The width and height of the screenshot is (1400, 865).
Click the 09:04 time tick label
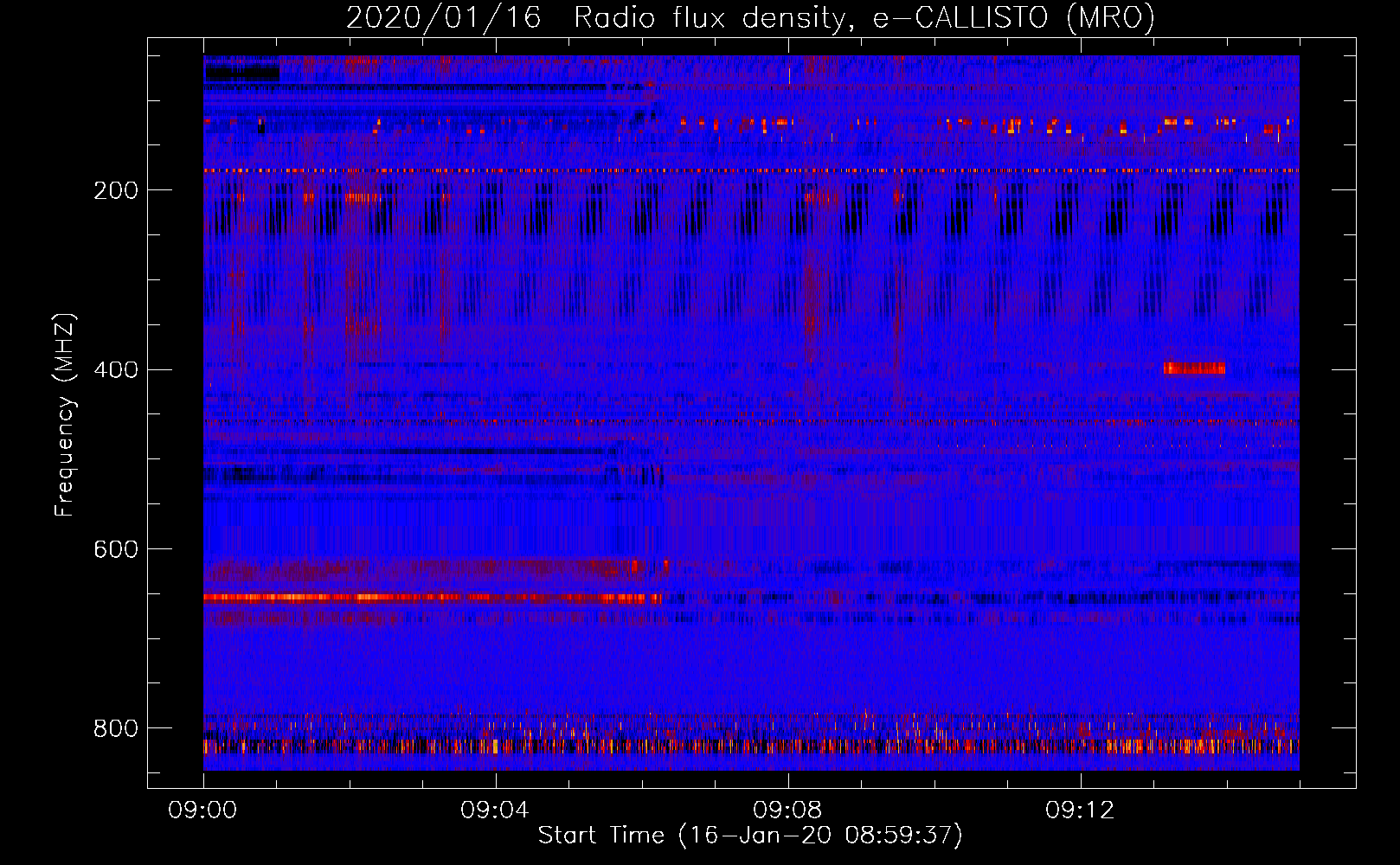click(495, 811)
